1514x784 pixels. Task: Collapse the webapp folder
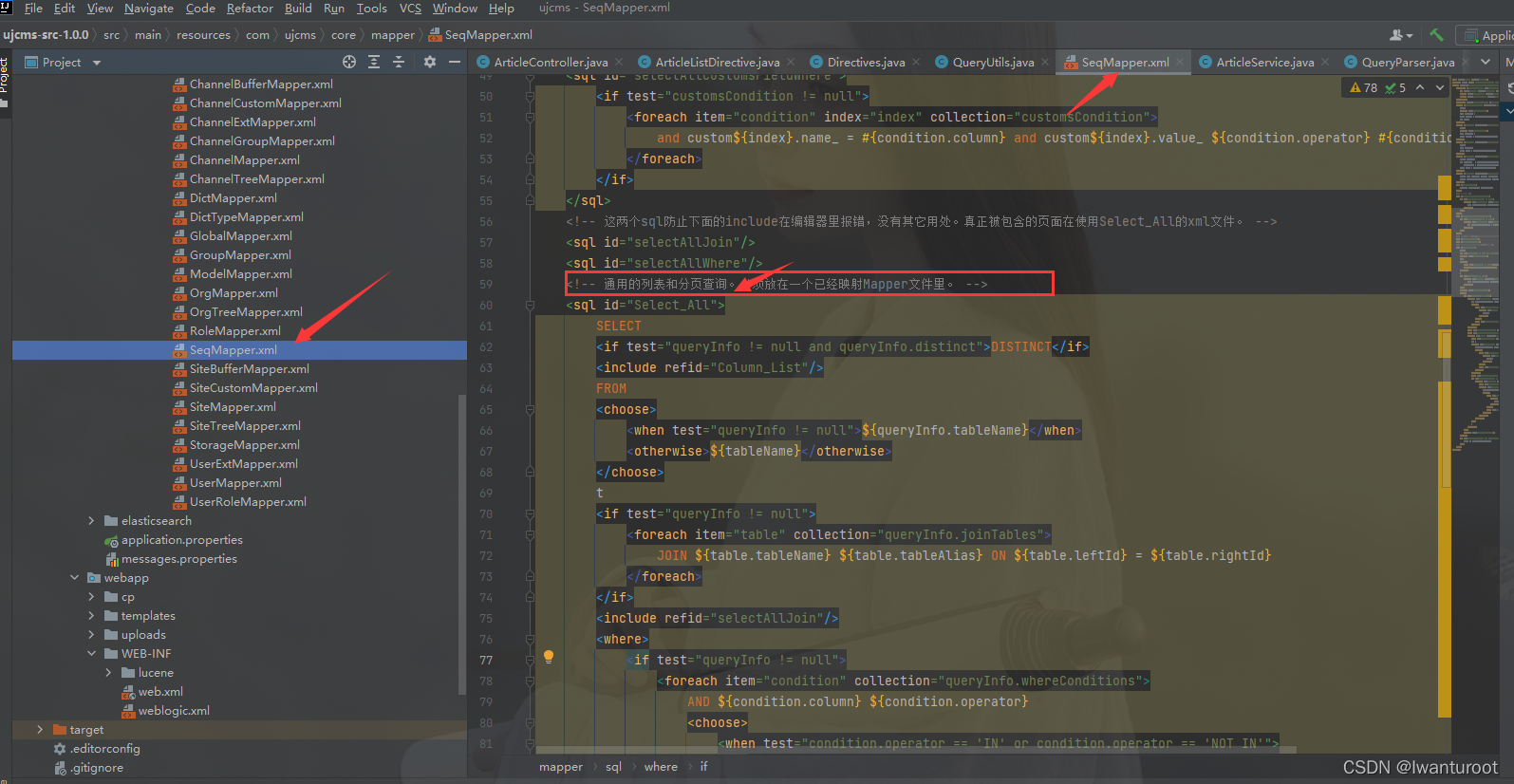[74, 578]
